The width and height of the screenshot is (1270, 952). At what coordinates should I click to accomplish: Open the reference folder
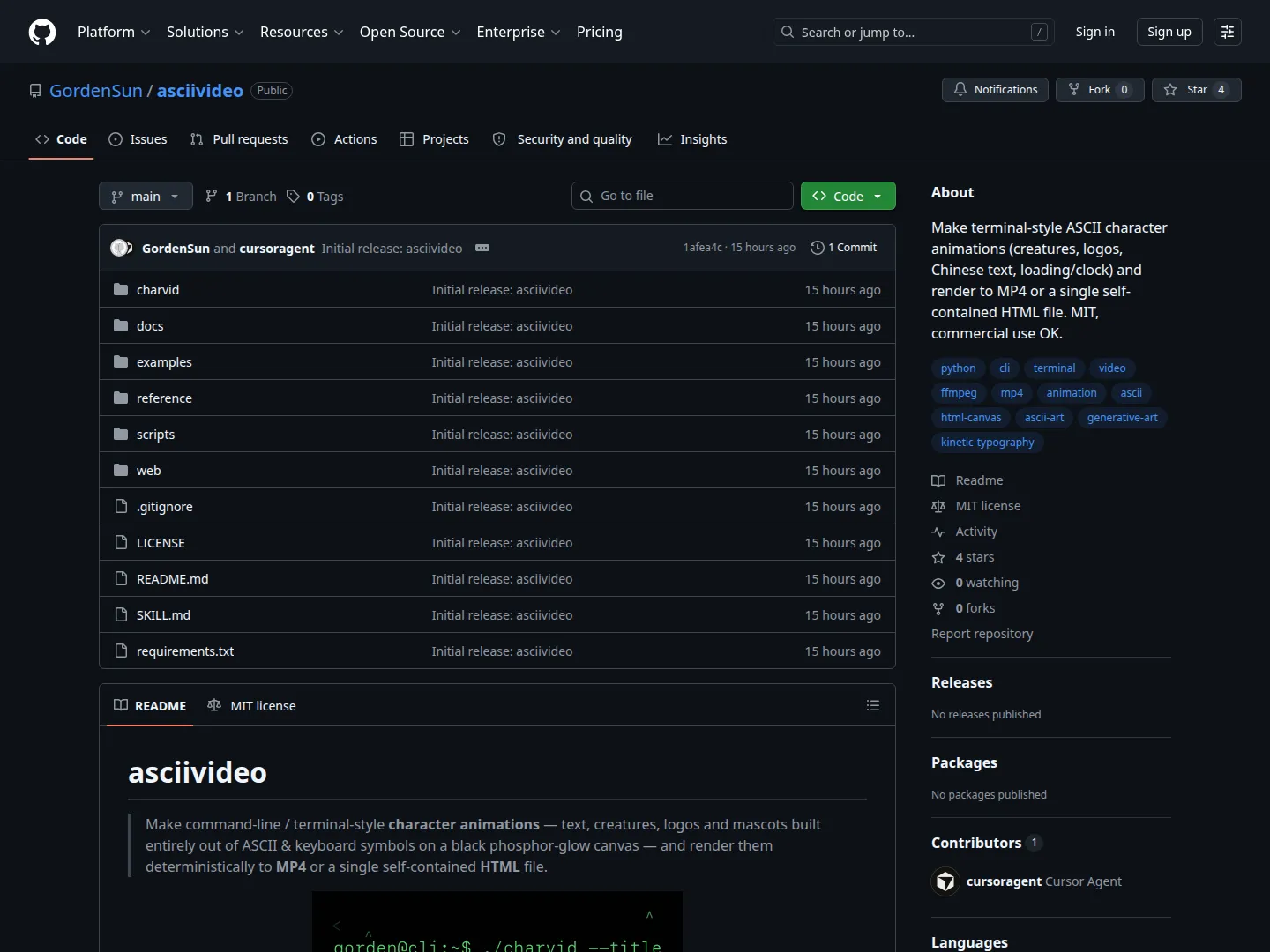tap(164, 398)
